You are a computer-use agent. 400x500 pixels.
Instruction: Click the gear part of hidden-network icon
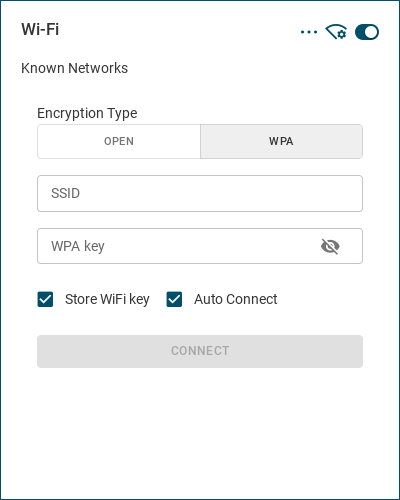click(342, 34)
